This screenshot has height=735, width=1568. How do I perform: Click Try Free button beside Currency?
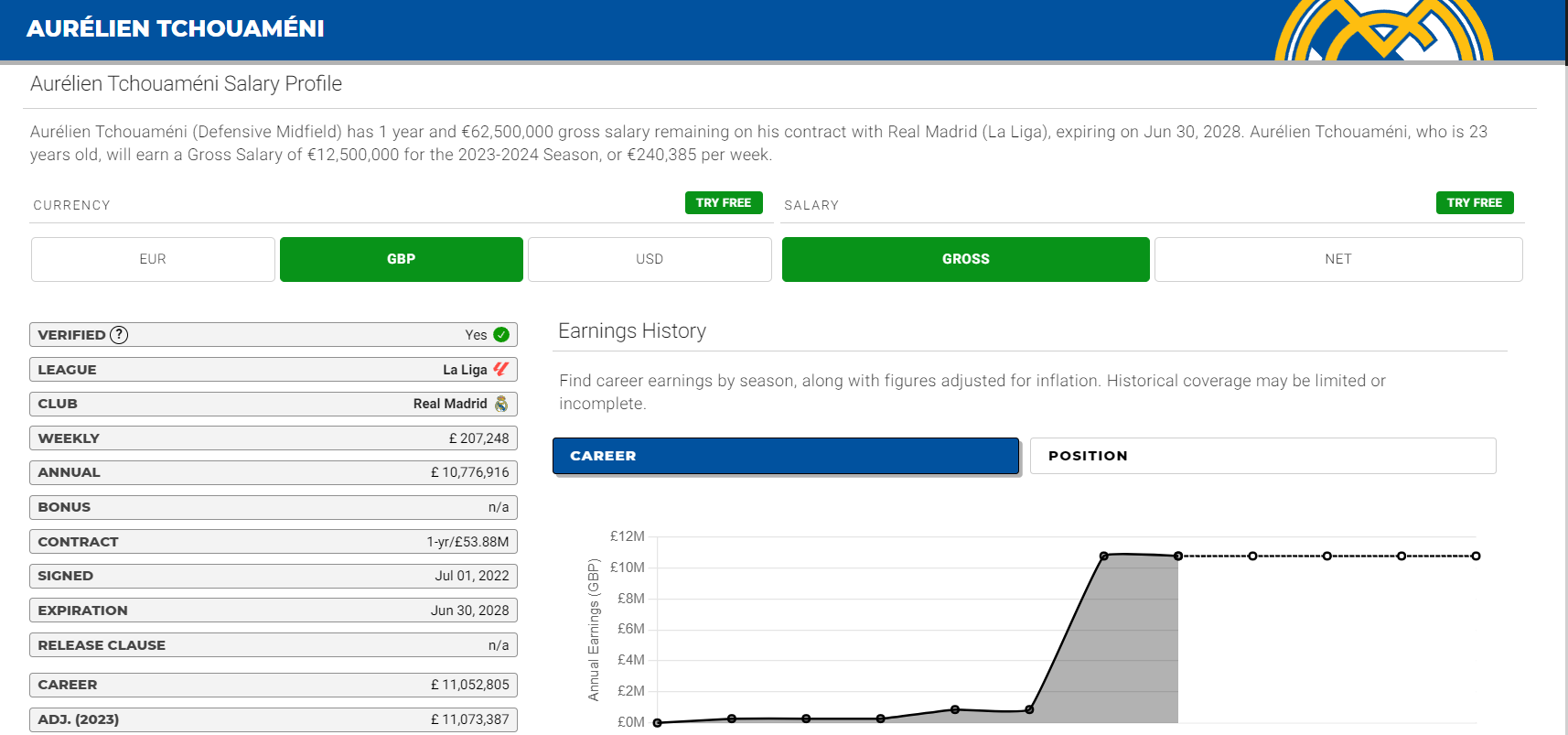click(724, 203)
